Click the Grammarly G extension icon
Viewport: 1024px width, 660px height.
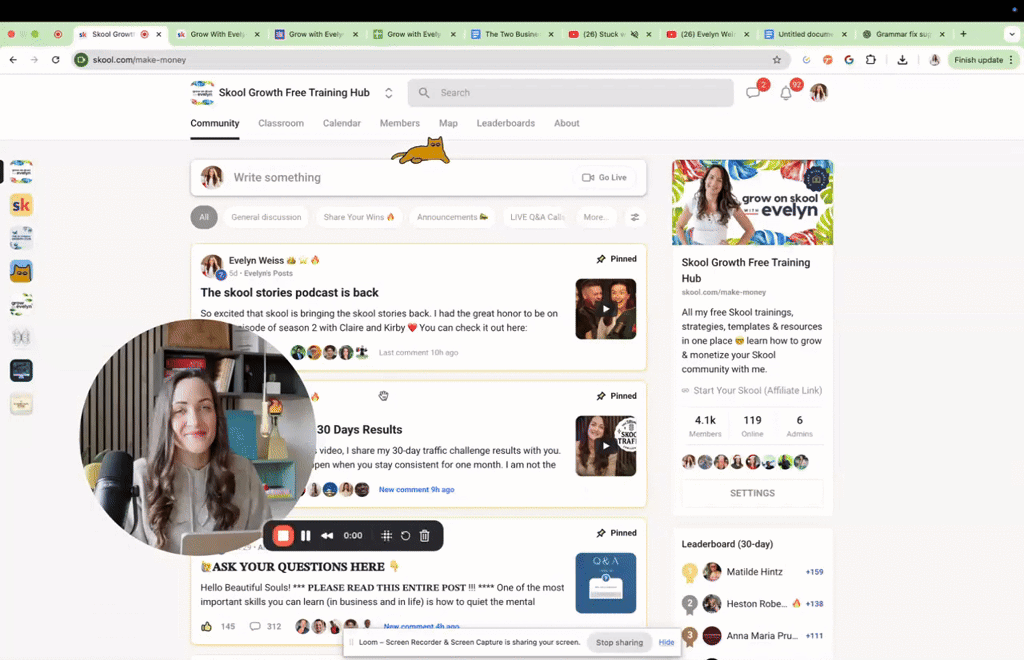(x=849, y=60)
